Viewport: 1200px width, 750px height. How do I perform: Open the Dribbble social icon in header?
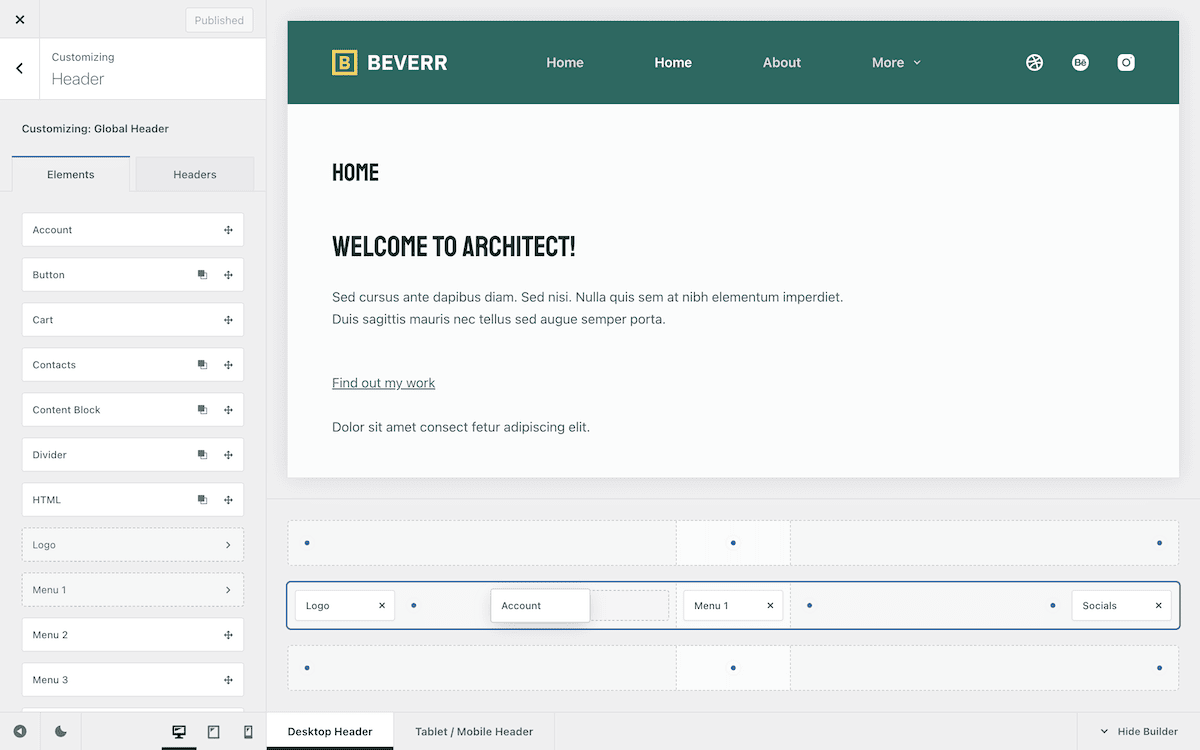1034,62
